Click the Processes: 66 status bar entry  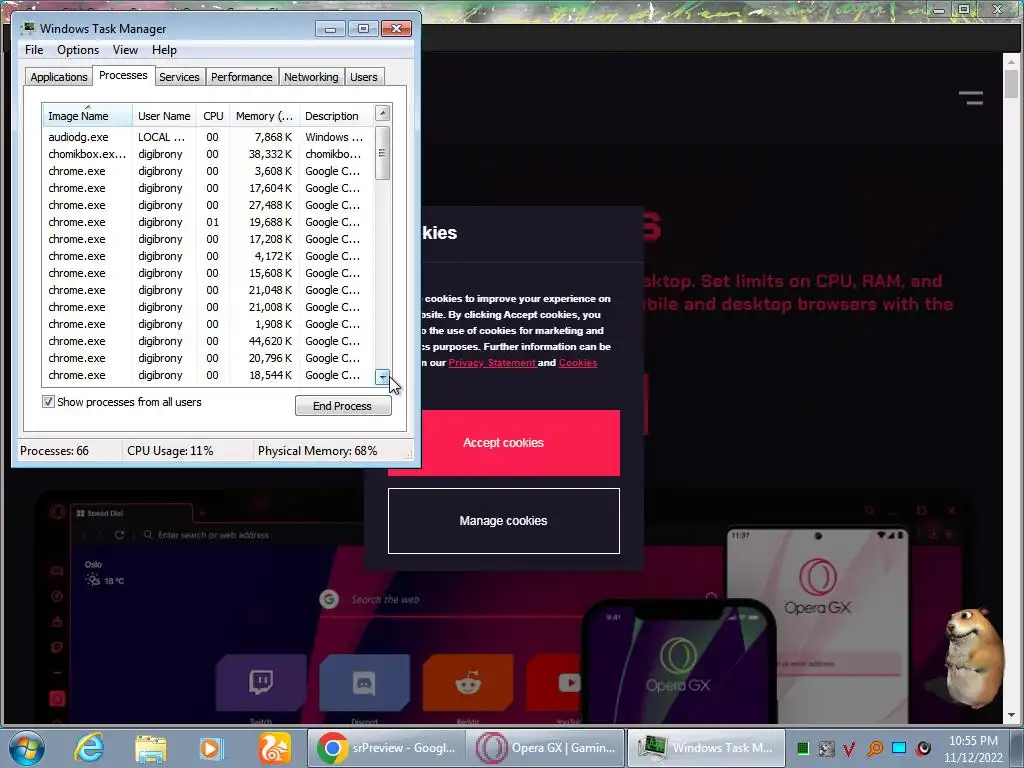54,451
